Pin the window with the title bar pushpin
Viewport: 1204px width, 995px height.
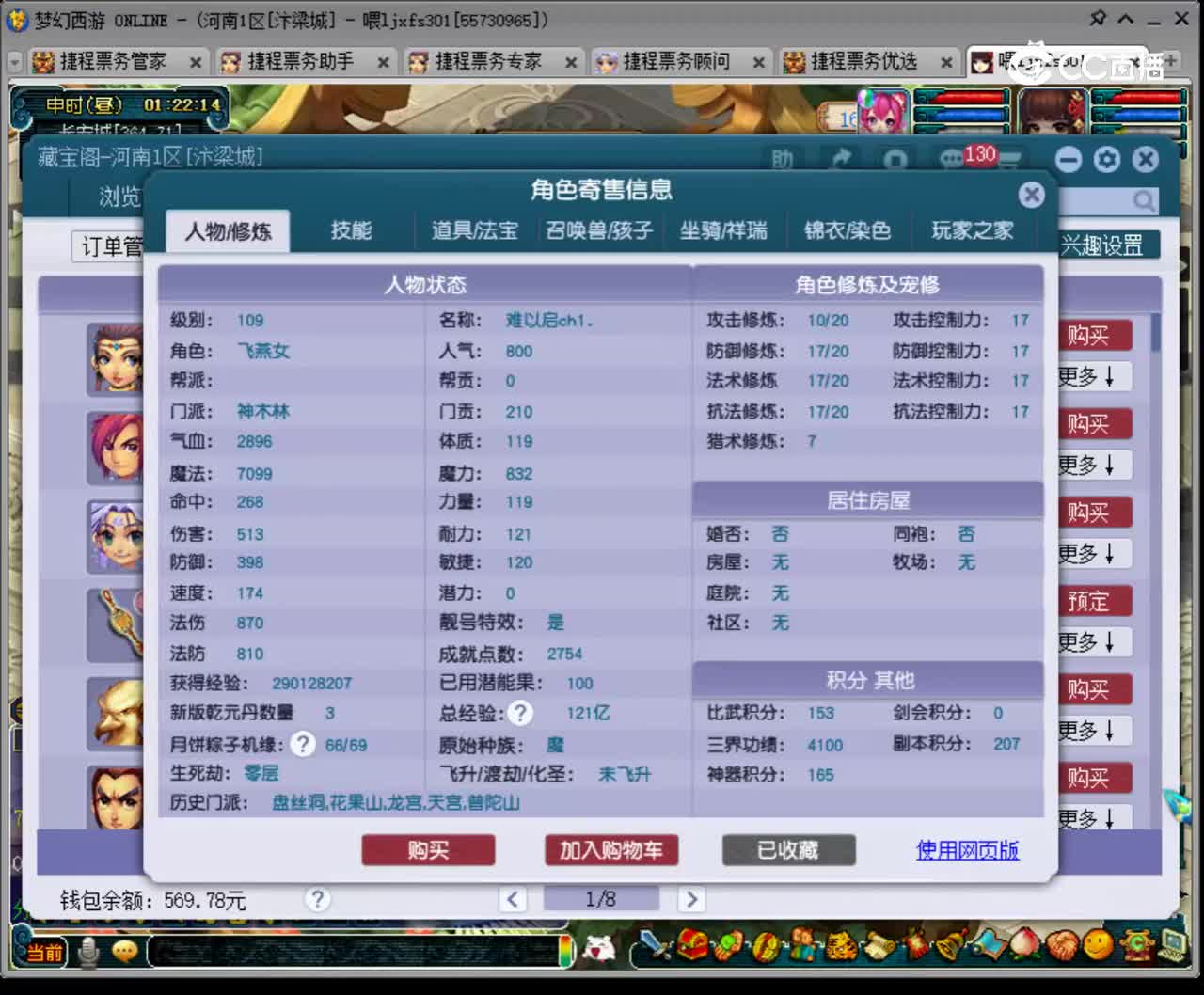[1097, 18]
